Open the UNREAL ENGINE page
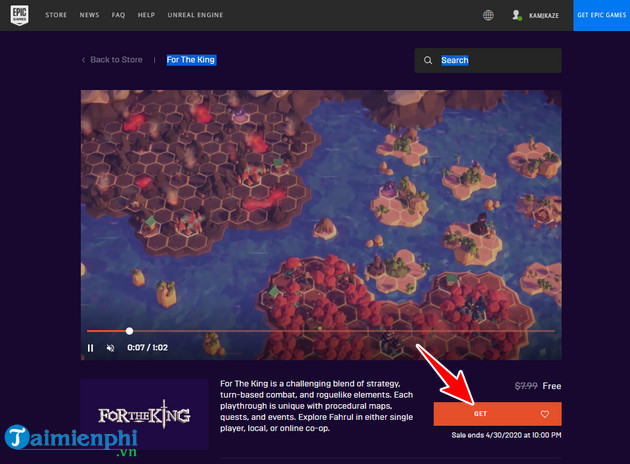Screen dimensions: 630x464 coord(195,15)
